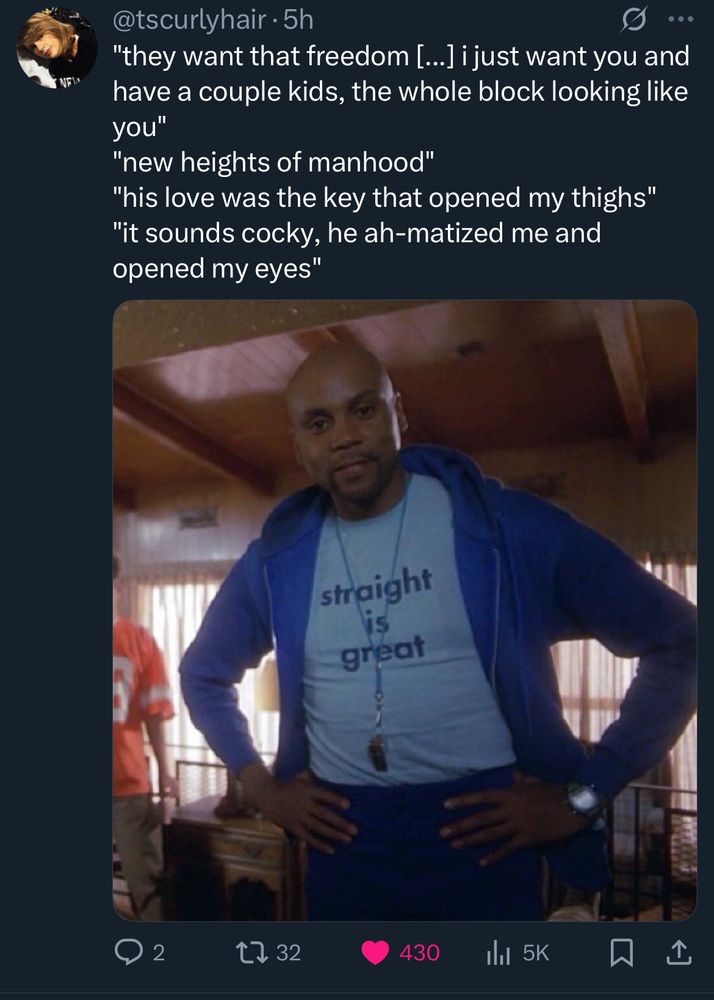
Task: Click the 5h timestamp
Action: pyautogui.click(x=298, y=20)
